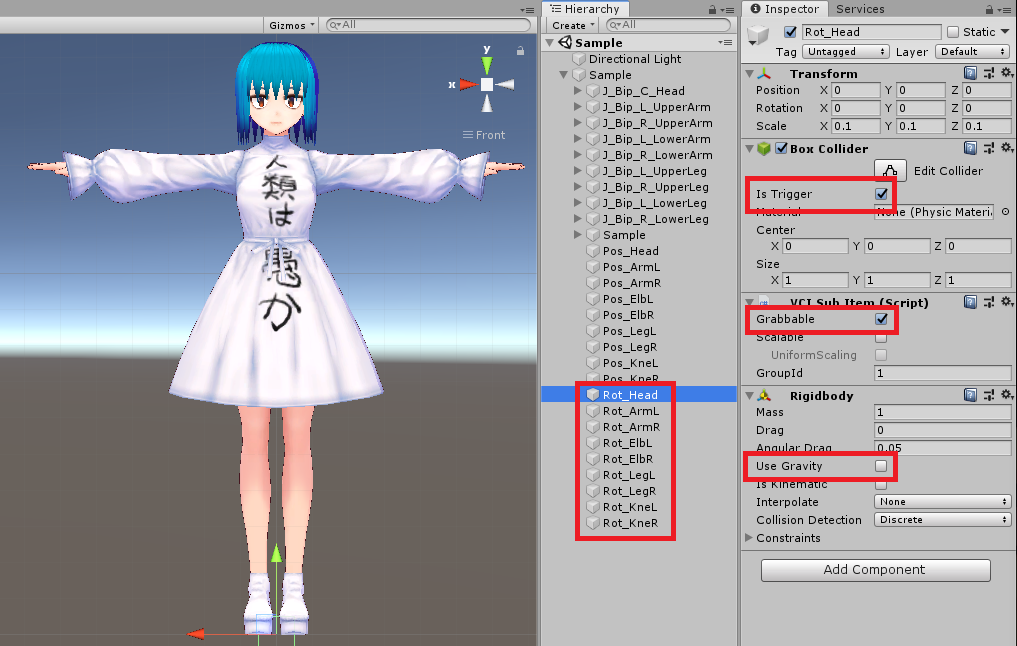
Task: Click the Inspector panel lock icon
Action: [x=989, y=10]
